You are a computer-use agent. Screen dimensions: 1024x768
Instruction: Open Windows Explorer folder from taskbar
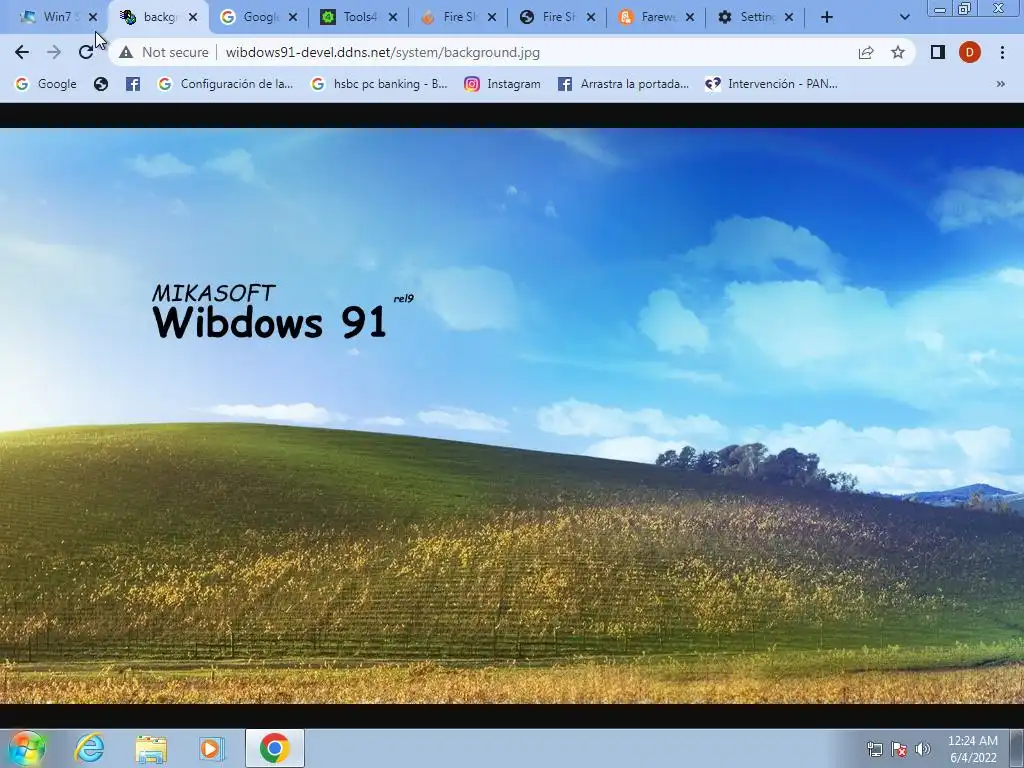(151, 748)
